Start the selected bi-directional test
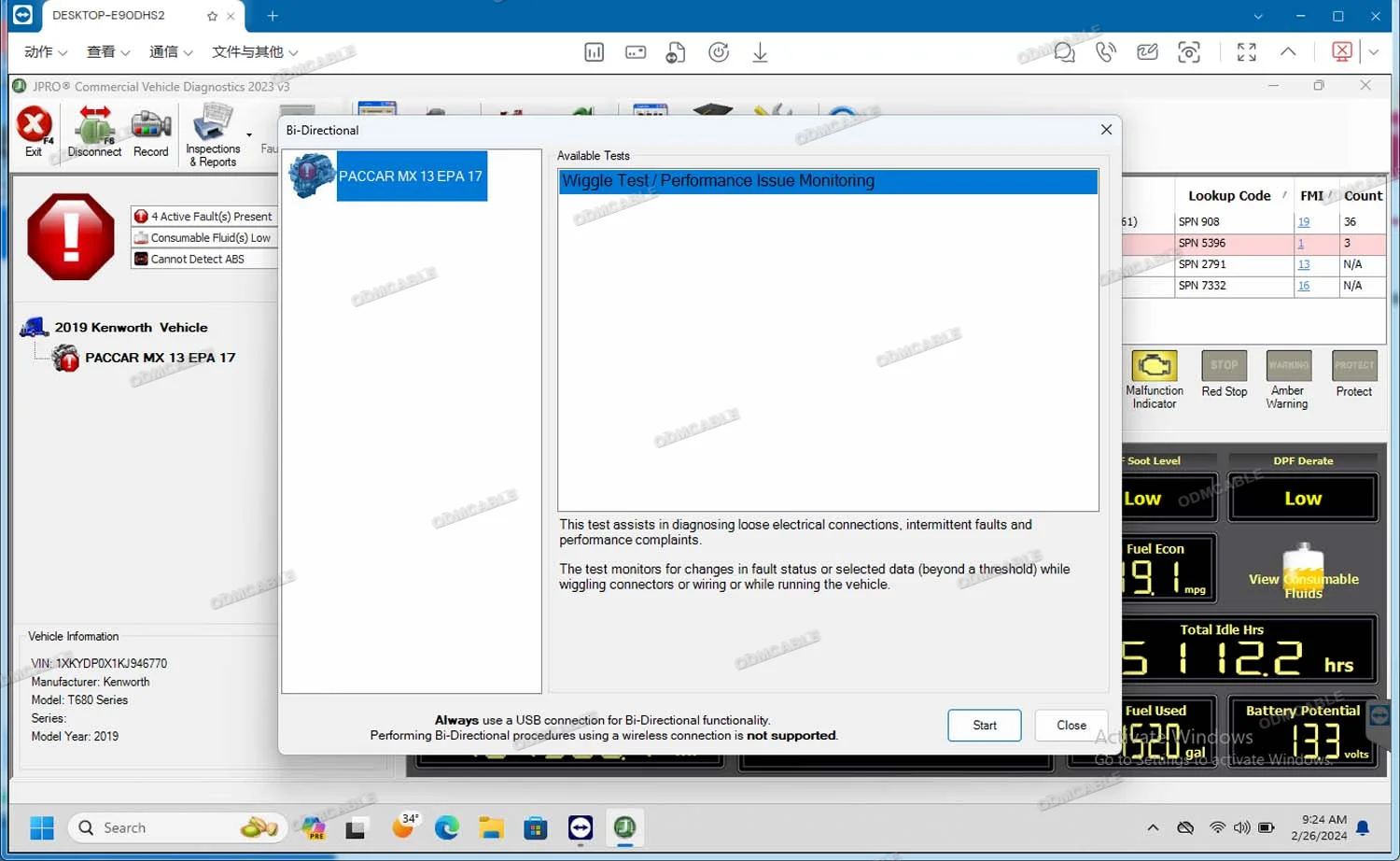Screen dimensions: 1400x861 pyautogui.click(x=984, y=726)
